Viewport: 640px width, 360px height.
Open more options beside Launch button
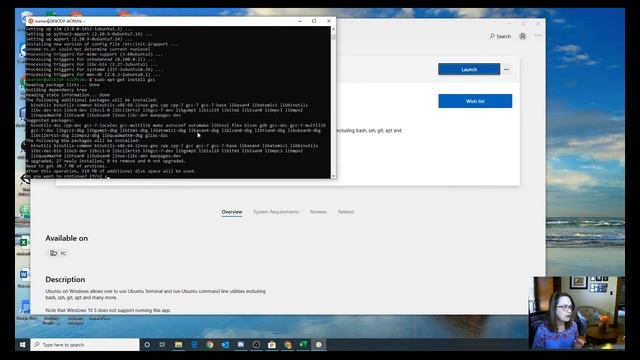[x=507, y=69]
